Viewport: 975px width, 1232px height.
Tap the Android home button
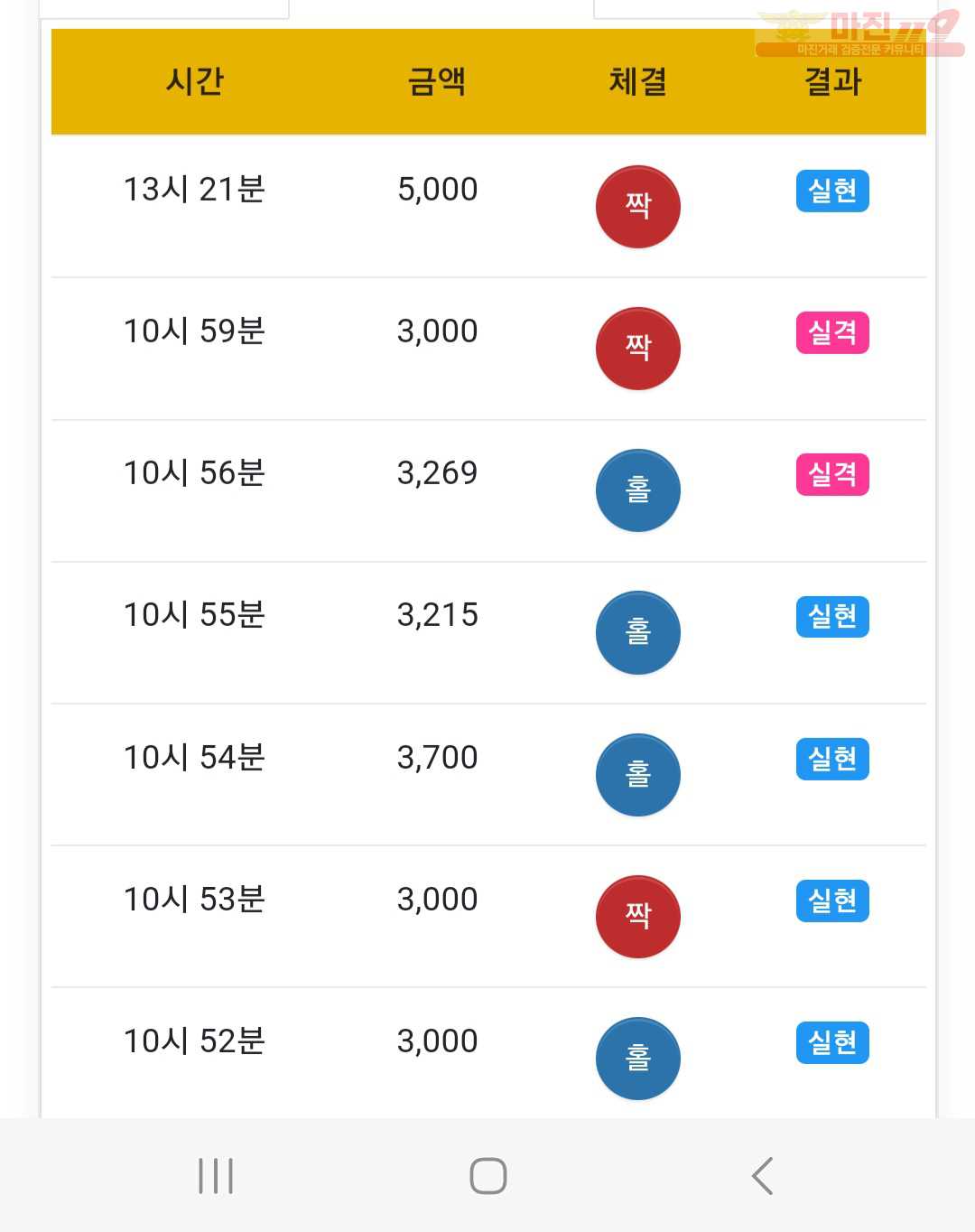pos(488,1176)
